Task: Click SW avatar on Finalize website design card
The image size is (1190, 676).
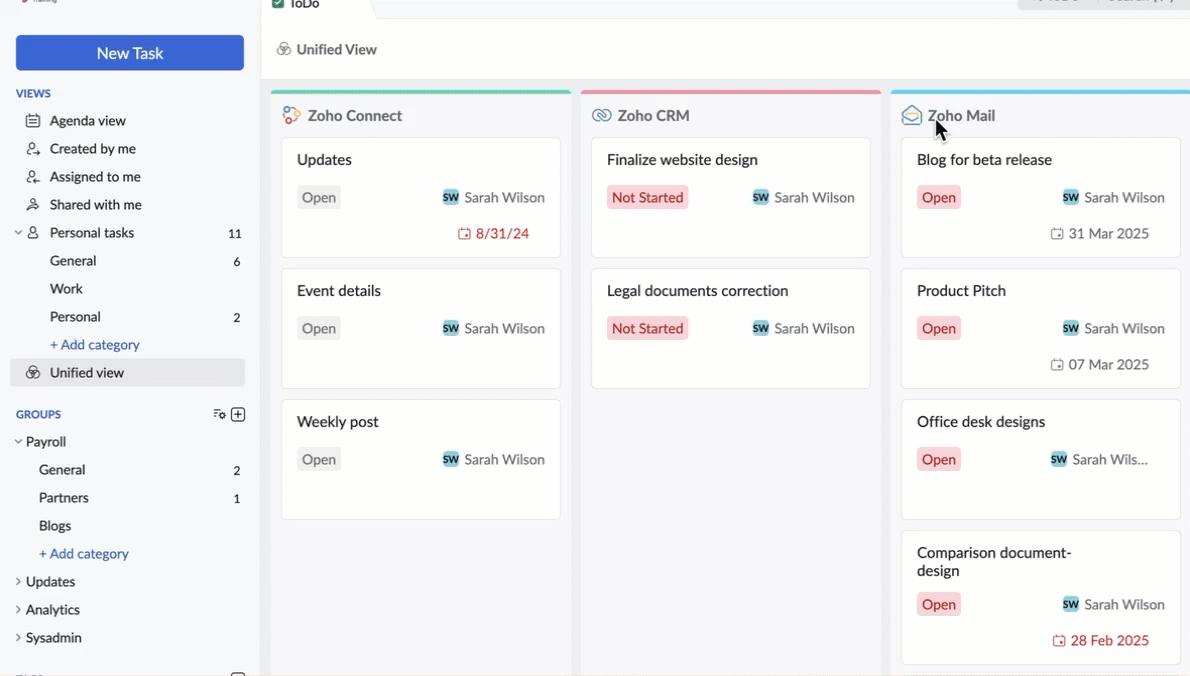Action: click(x=760, y=197)
